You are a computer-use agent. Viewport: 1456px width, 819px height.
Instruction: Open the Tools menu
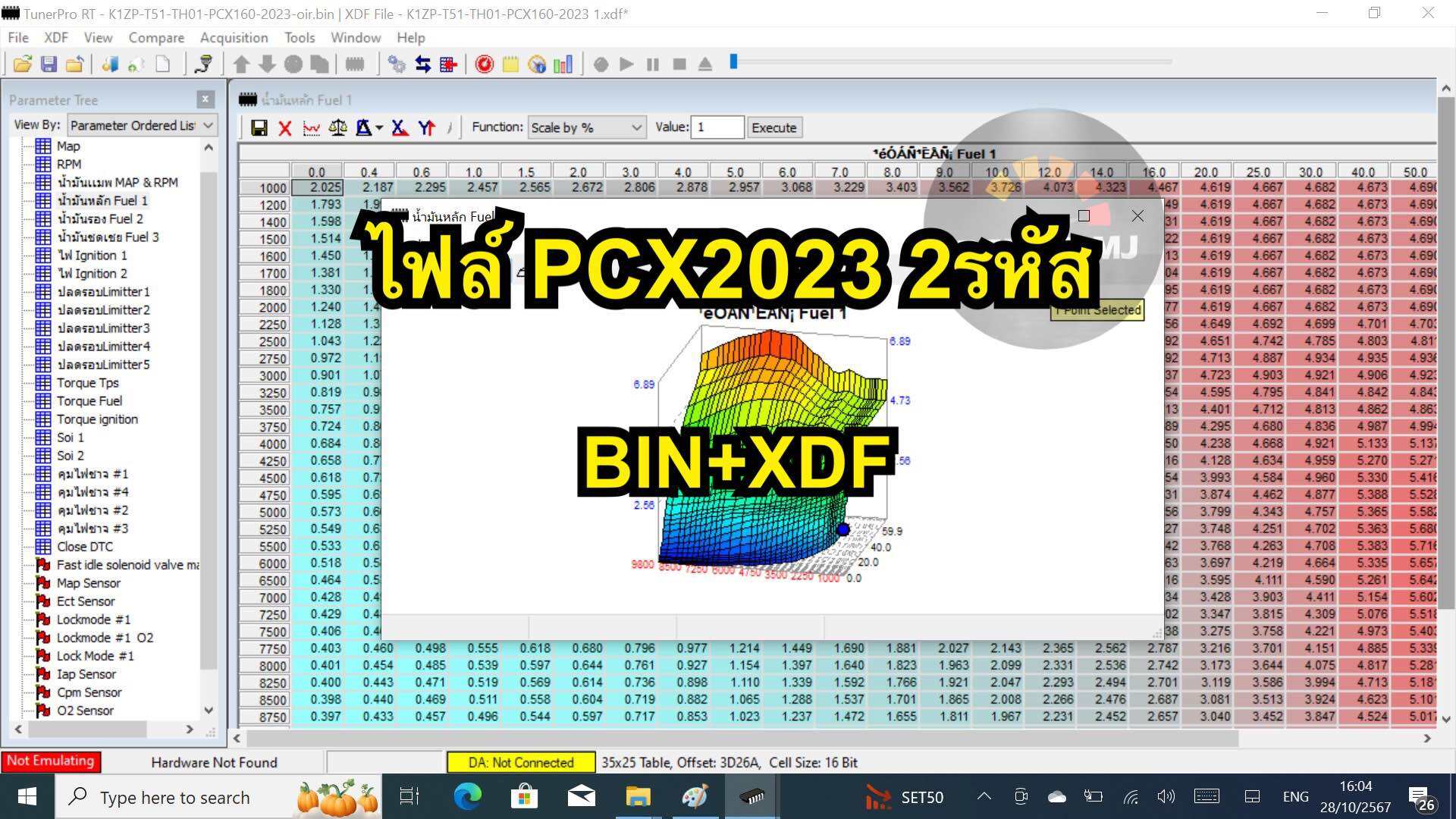click(300, 37)
